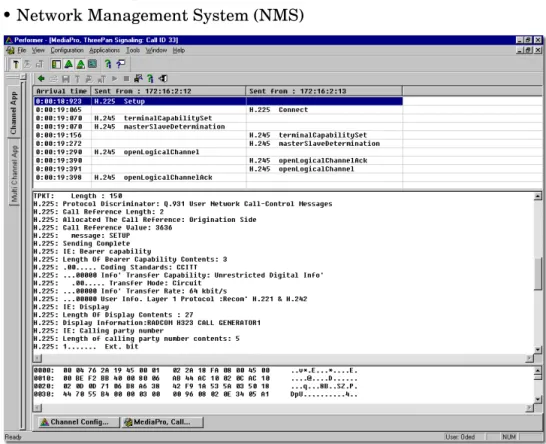The height and width of the screenshot is (444, 546).
Task: Click the hex pane horizontal scroll right arrow
Action: pos(529,407)
